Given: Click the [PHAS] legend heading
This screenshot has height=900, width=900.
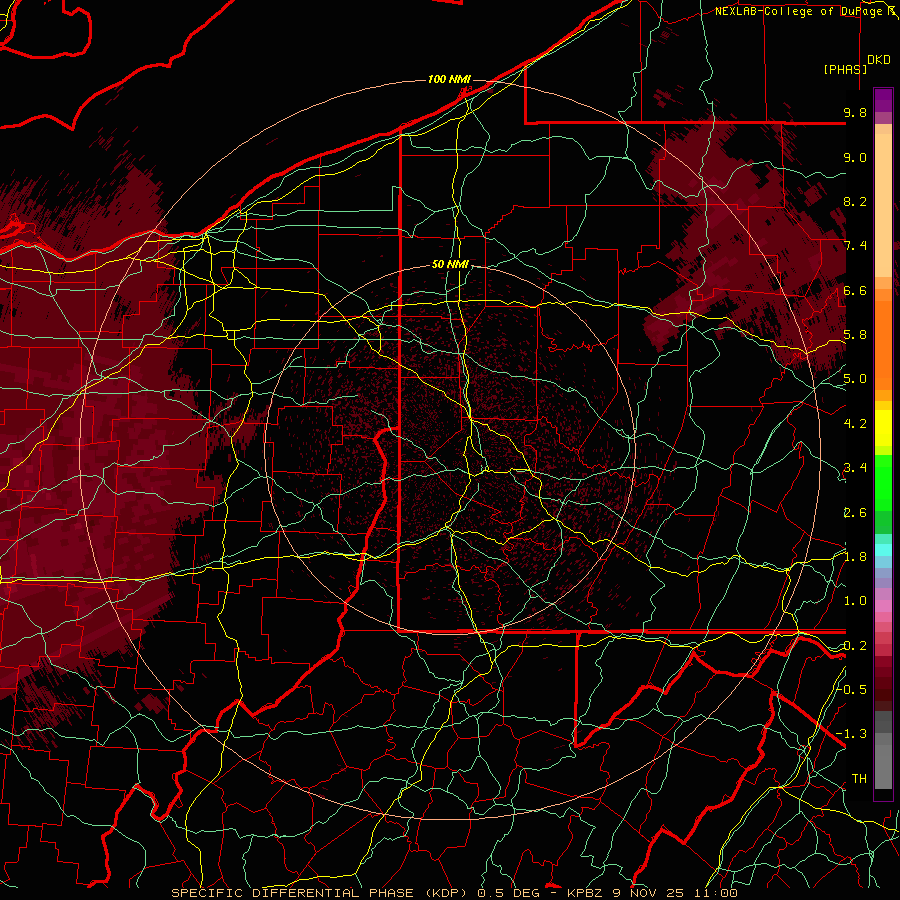Looking at the screenshot, I should pyautogui.click(x=845, y=69).
